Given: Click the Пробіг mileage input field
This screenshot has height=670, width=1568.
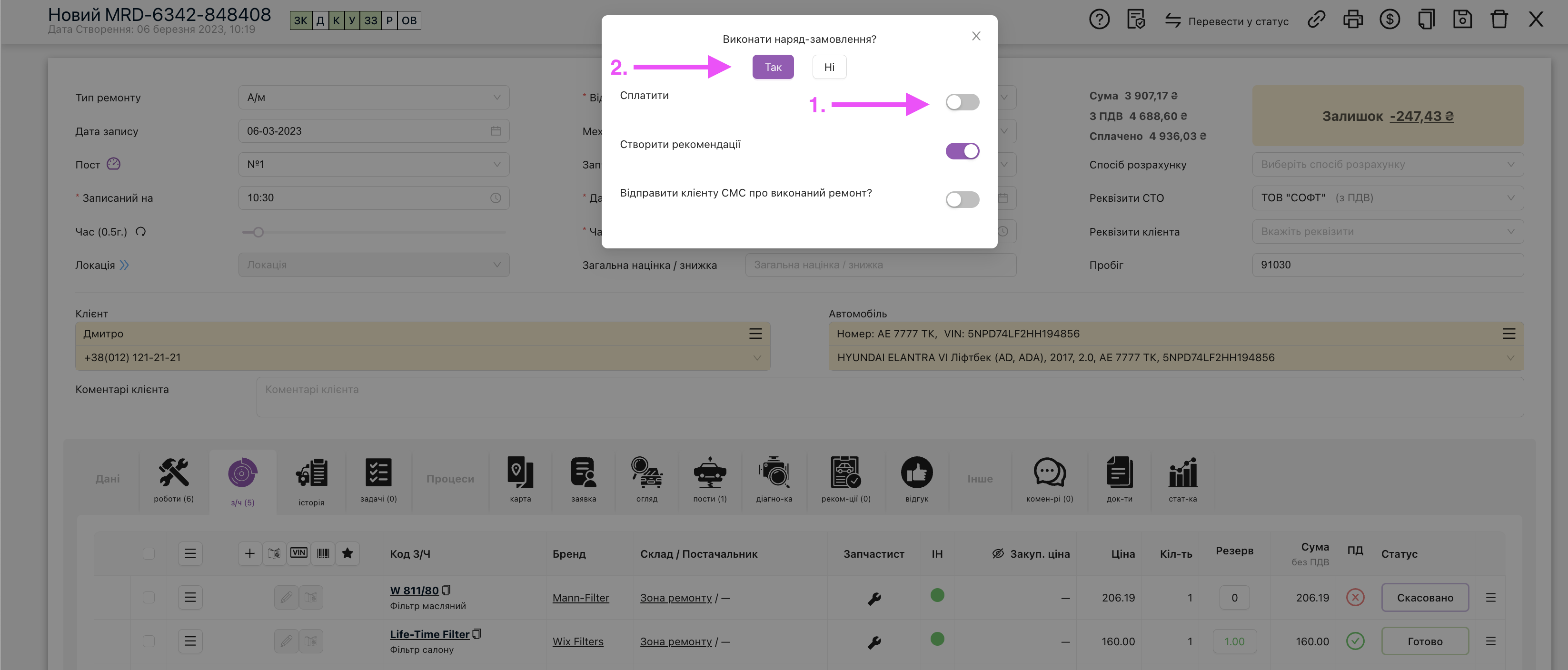Looking at the screenshot, I should [x=1387, y=265].
